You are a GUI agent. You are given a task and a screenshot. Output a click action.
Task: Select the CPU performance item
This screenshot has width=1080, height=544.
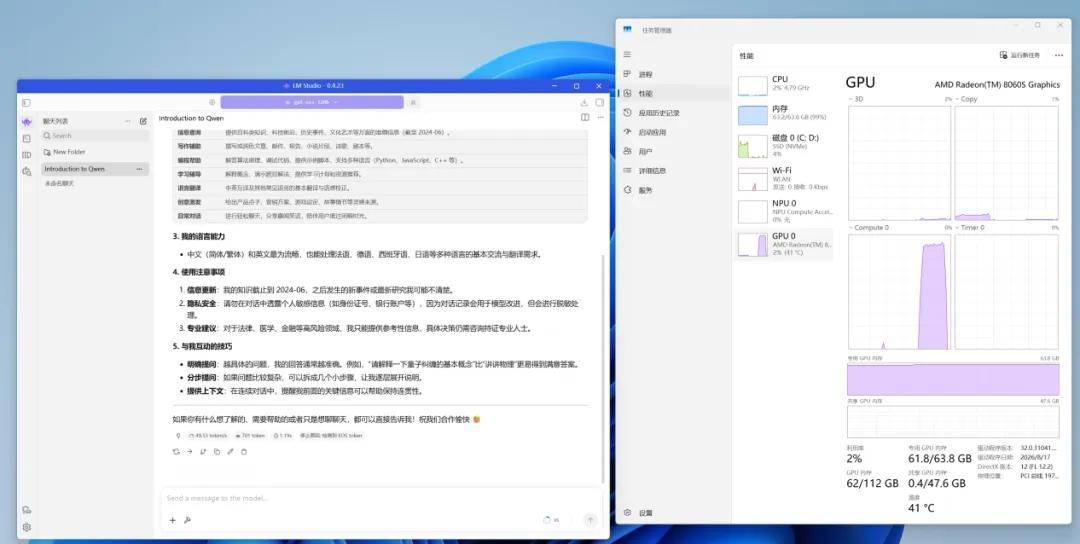click(785, 84)
